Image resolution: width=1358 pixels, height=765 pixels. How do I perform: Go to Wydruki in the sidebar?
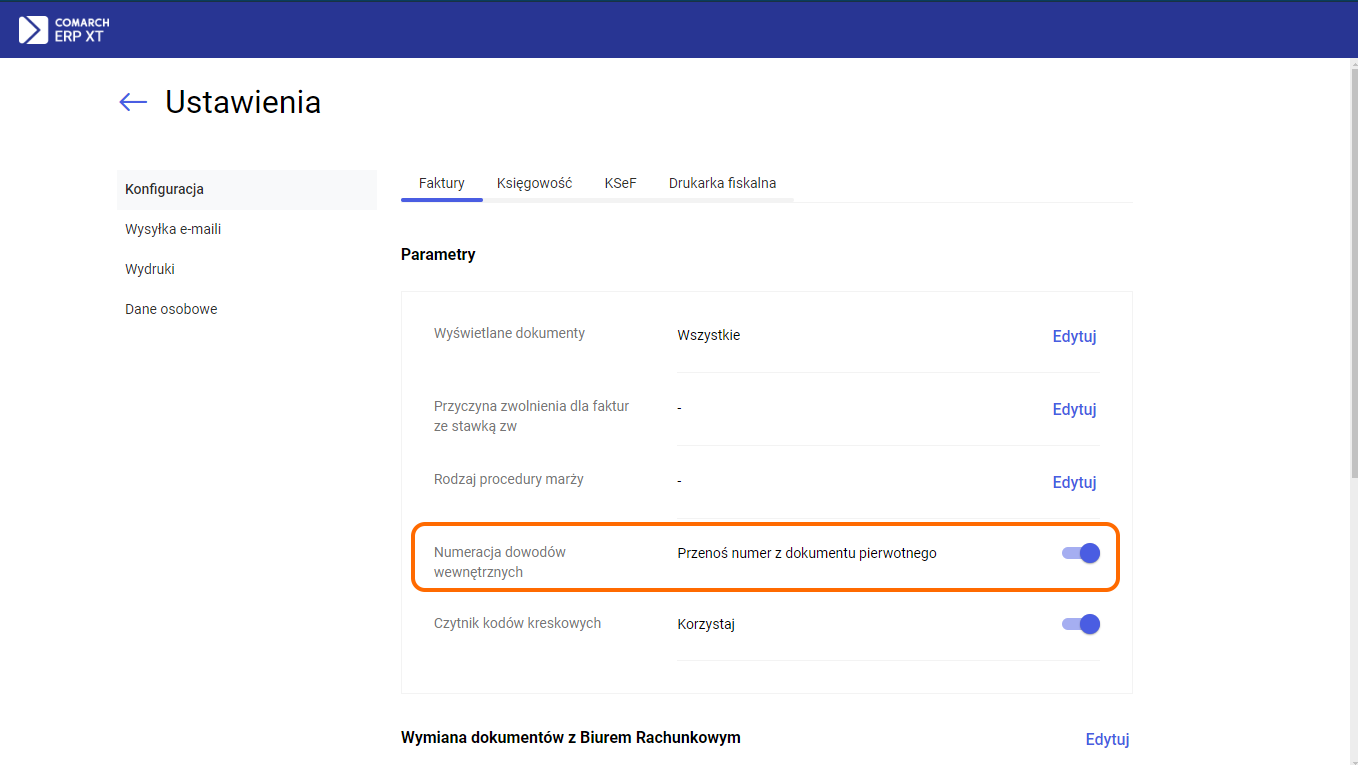[x=150, y=269]
